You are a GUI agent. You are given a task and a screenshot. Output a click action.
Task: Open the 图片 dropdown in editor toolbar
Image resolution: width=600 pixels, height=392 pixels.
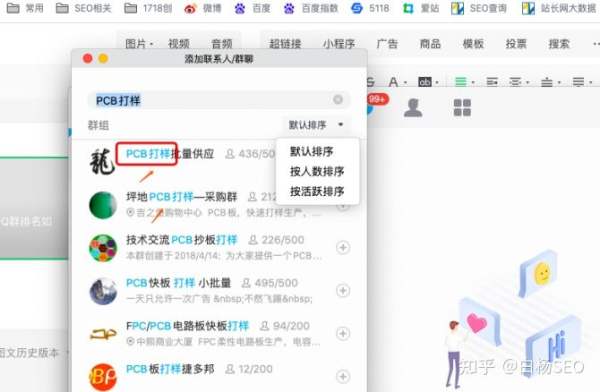[x=140, y=44]
